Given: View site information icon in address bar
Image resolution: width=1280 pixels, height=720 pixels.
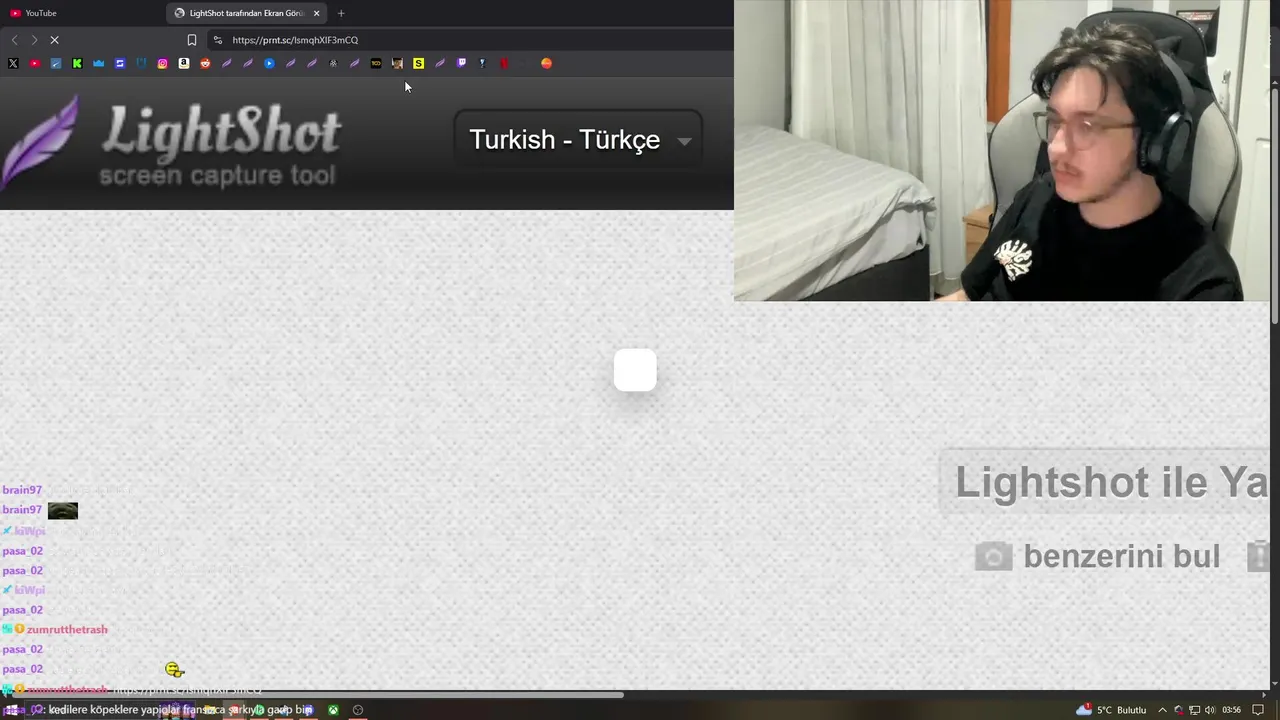Looking at the screenshot, I should (x=218, y=40).
